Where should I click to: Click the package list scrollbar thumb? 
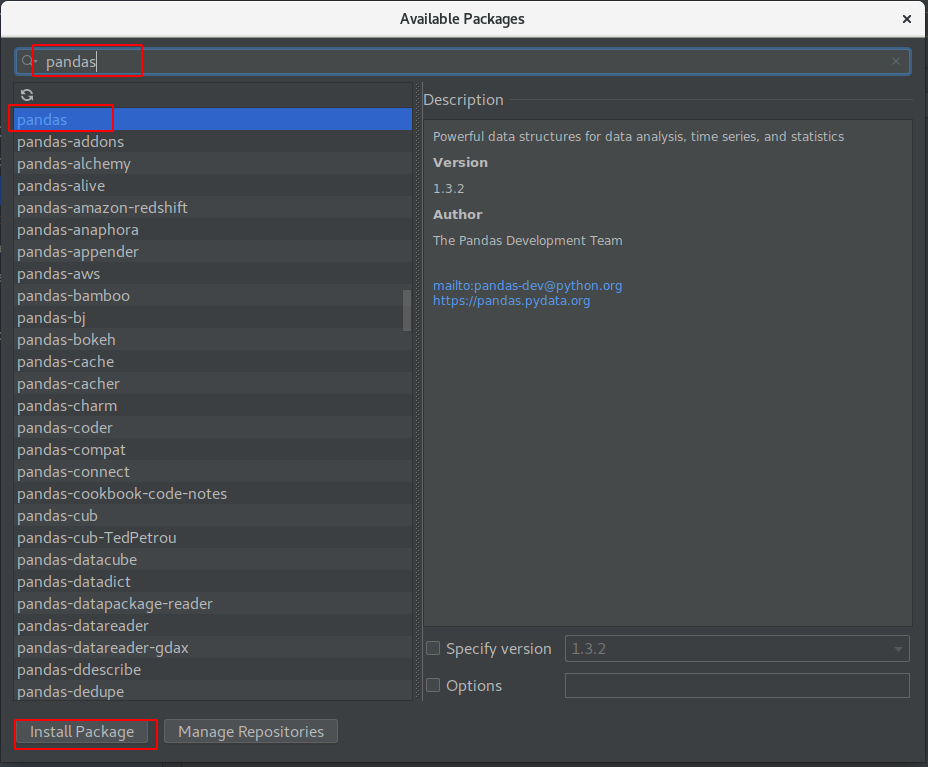click(x=407, y=310)
